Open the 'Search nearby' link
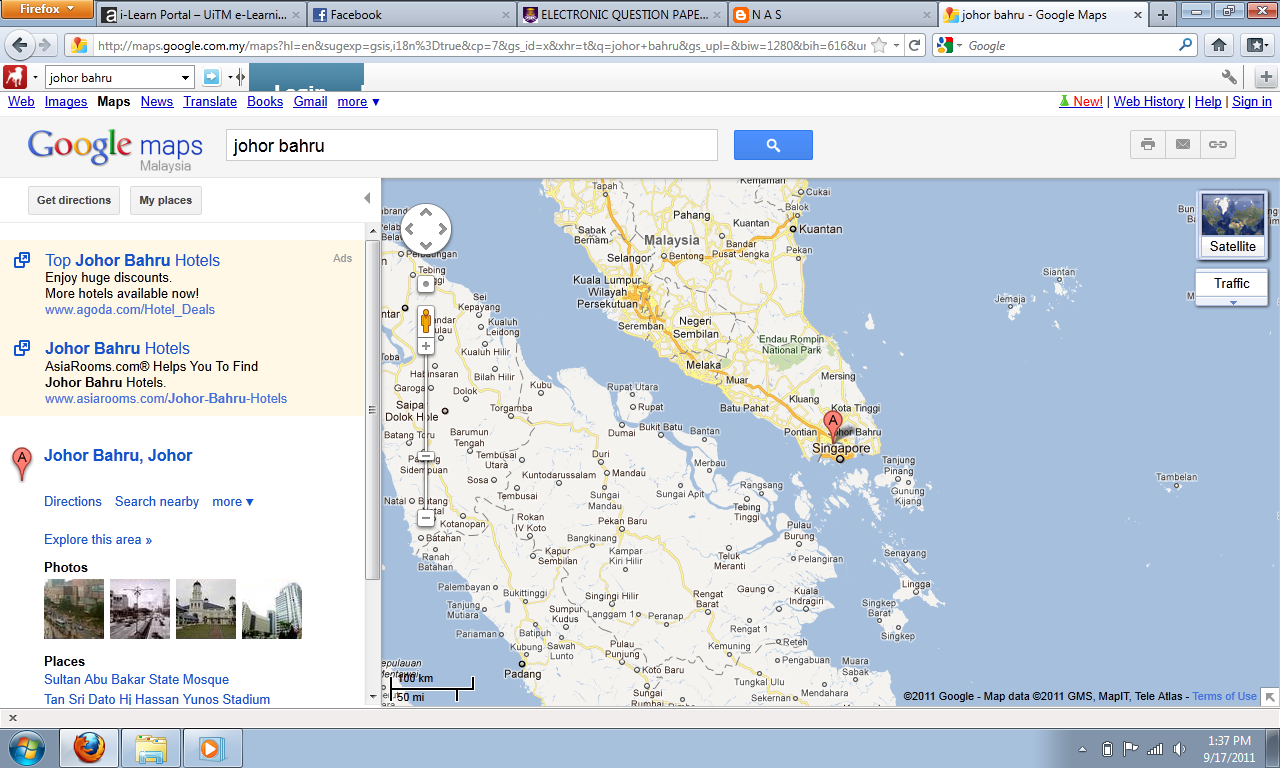Screen dimensions: 1280x768 pos(157,502)
